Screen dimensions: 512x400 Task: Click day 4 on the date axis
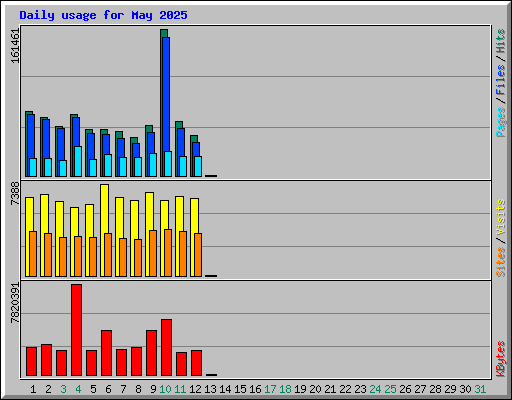coord(78,389)
